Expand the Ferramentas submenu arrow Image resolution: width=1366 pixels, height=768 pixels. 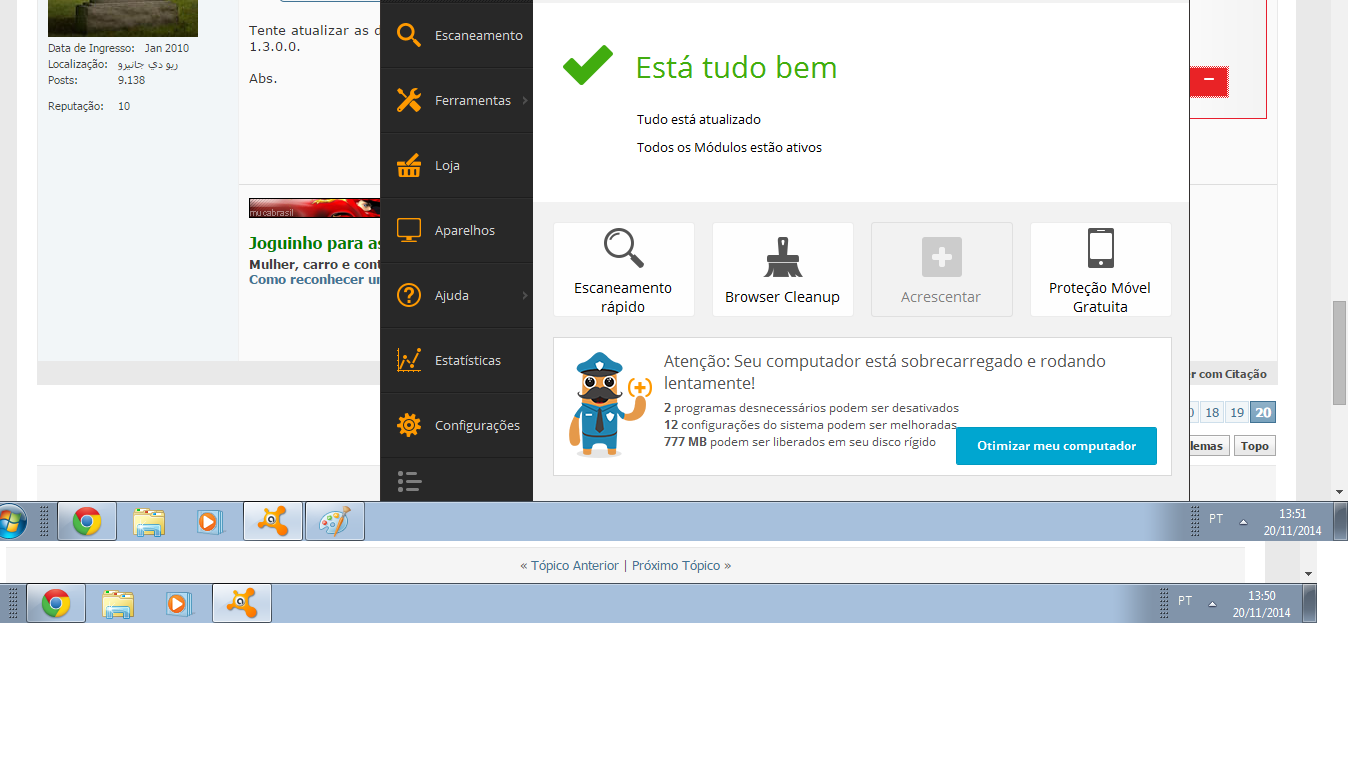525,100
